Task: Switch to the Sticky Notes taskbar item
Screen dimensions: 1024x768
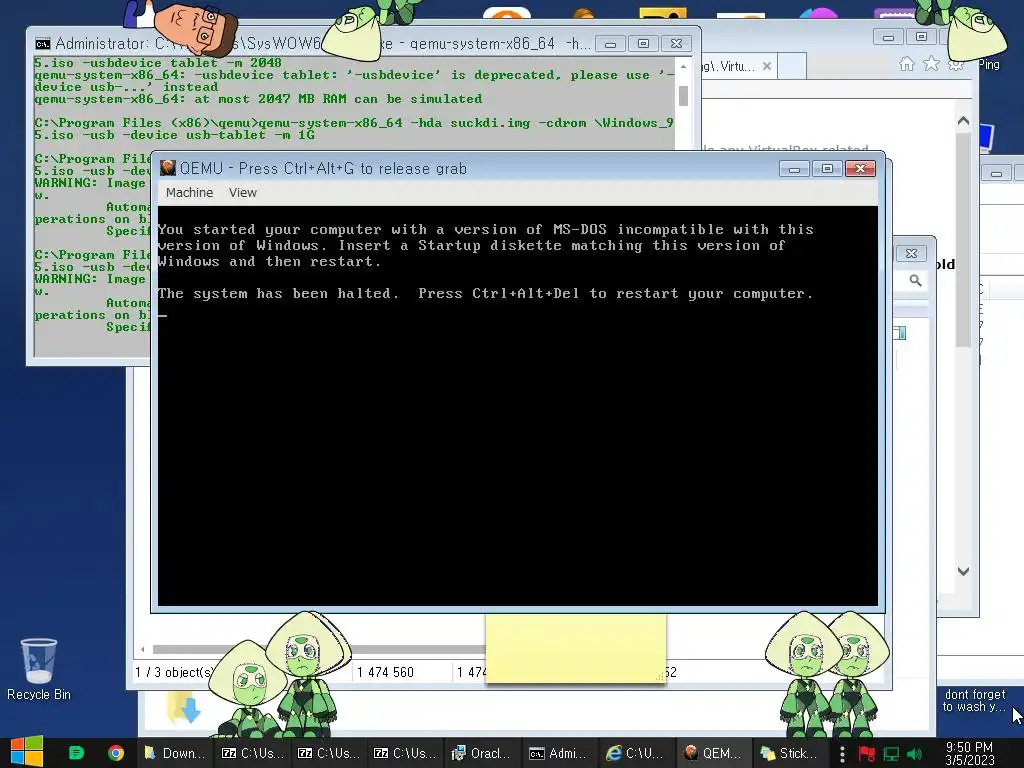Action: tap(788, 753)
